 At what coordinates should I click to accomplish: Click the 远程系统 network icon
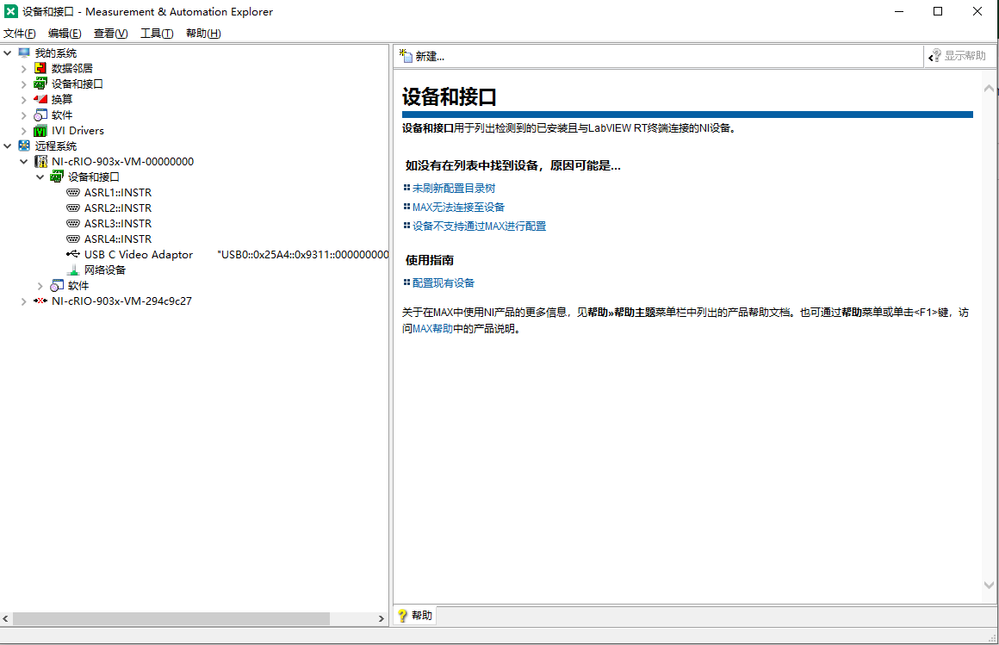click(x=24, y=146)
